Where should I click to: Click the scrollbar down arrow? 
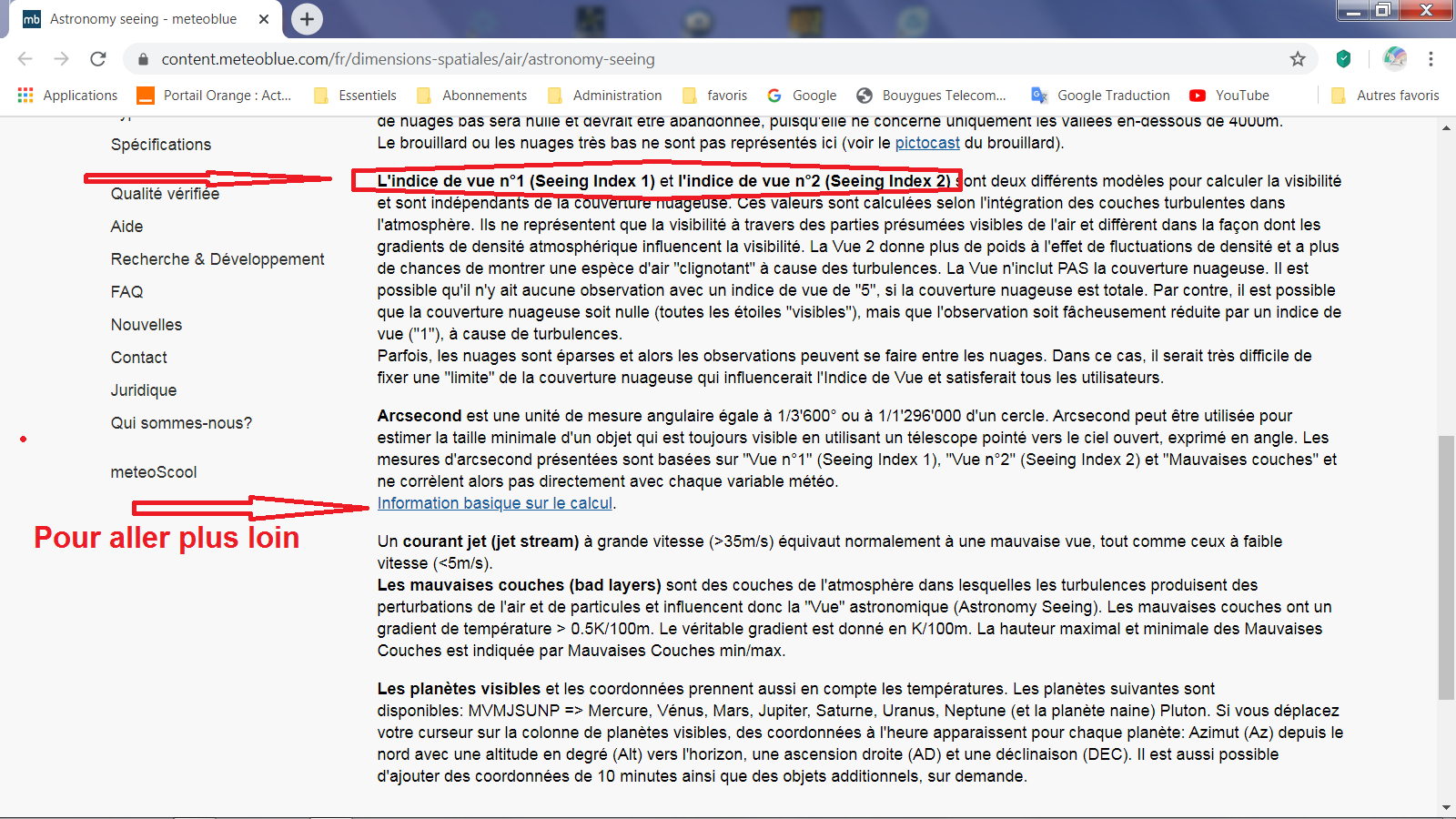point(1446,807)
